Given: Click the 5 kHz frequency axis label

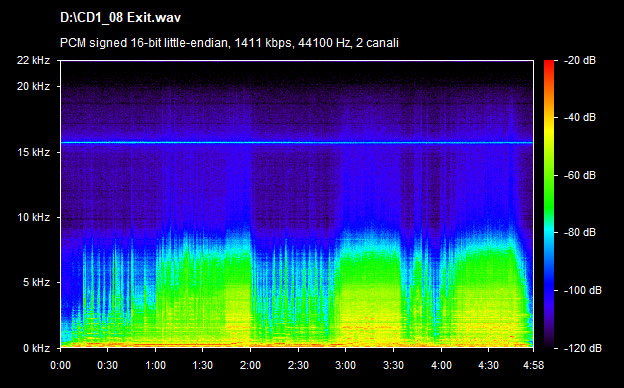Looking at the screenshot, I should tap(36, 283).
